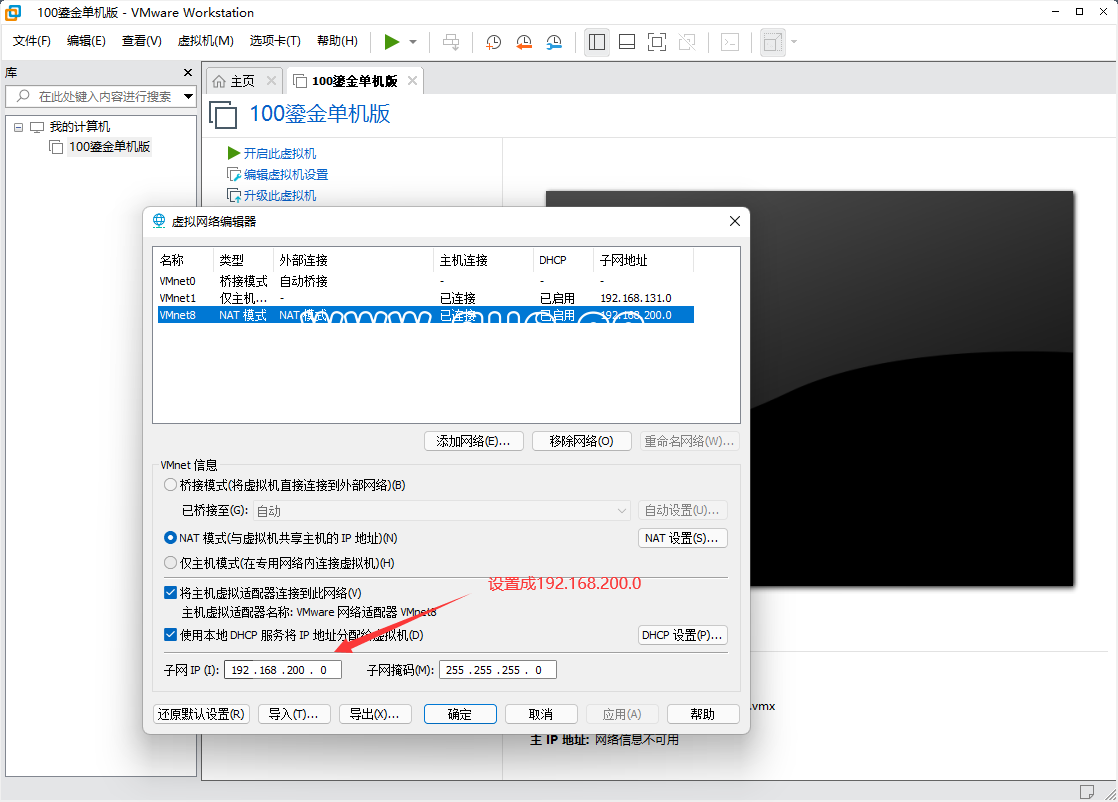The width and height of the screenshot is (1118, 802).
Task: Select the 桥接模式 radio button
Action: (x=170, y=485)
